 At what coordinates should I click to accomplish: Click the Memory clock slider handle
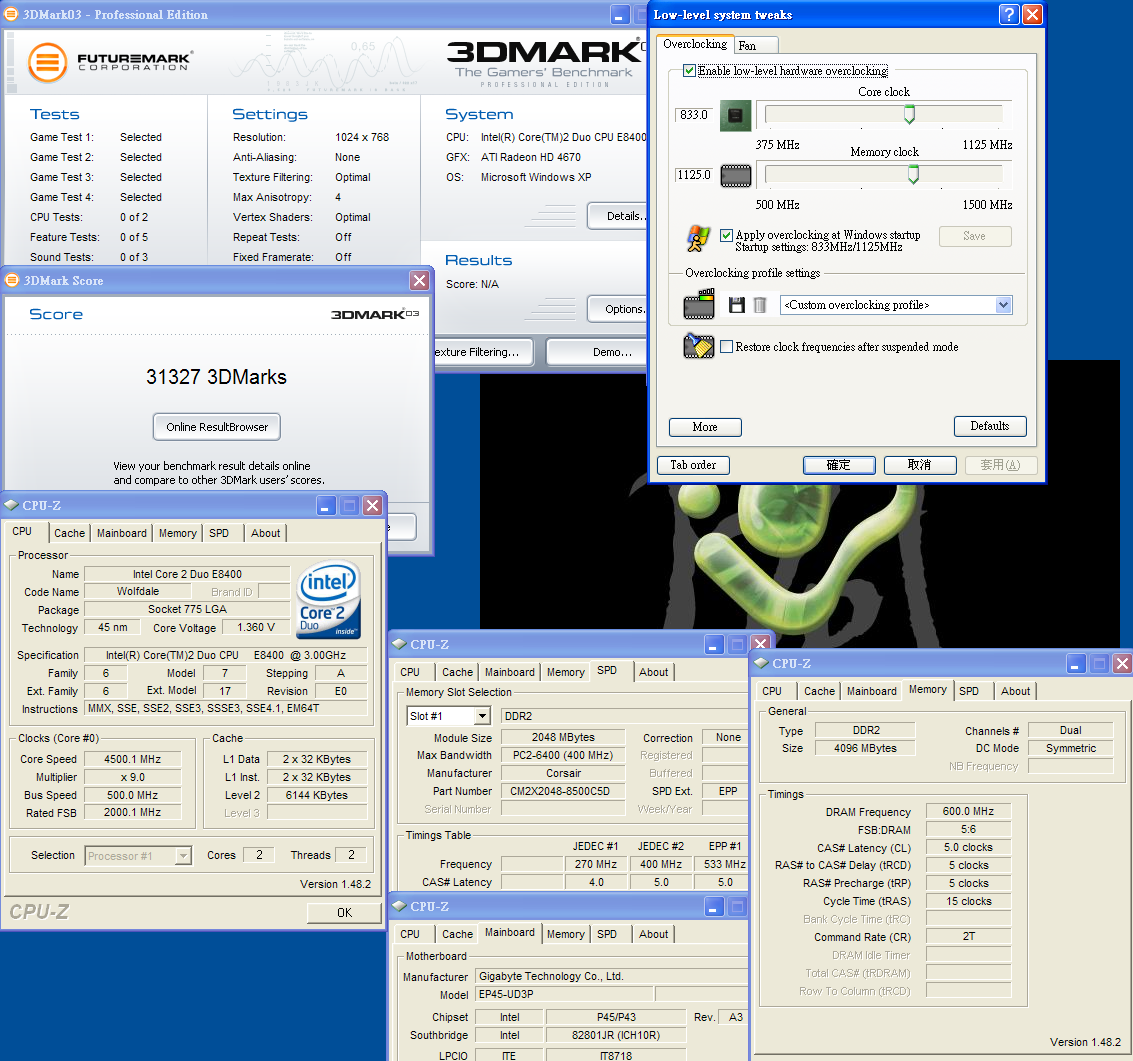pos(913,176)
